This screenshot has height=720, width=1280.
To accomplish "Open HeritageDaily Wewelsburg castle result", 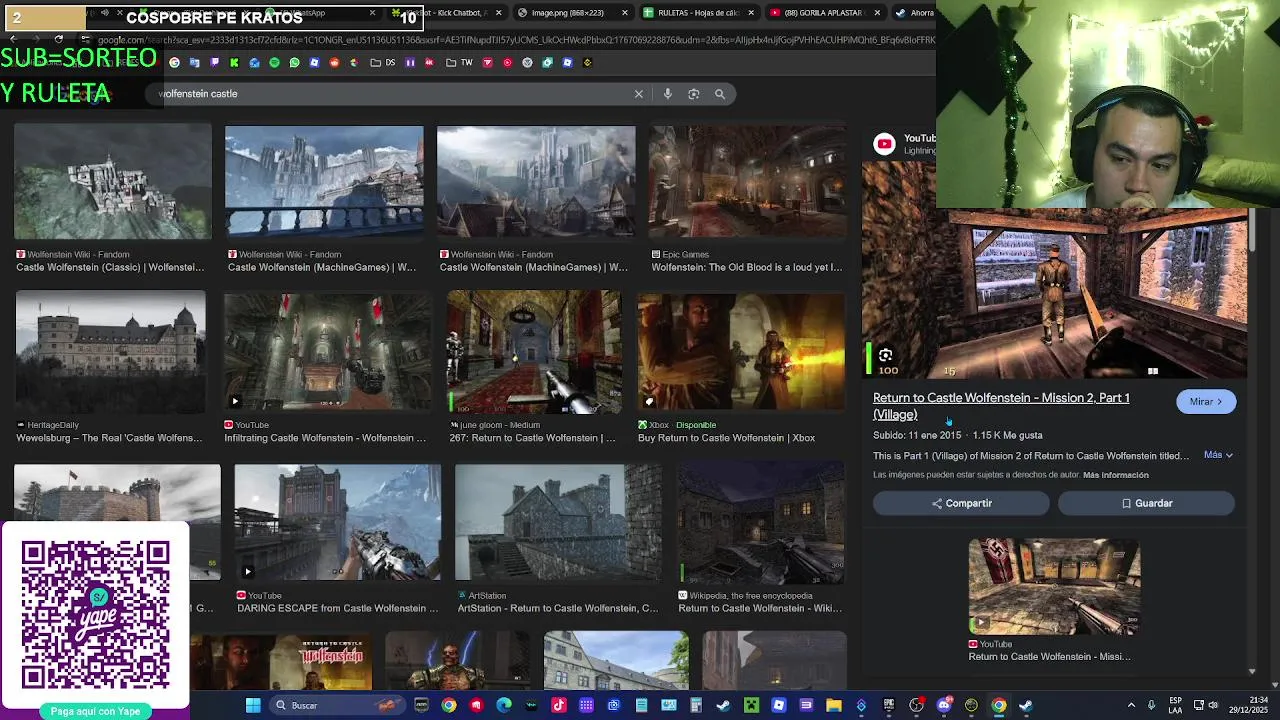I will tap(110, 353).
